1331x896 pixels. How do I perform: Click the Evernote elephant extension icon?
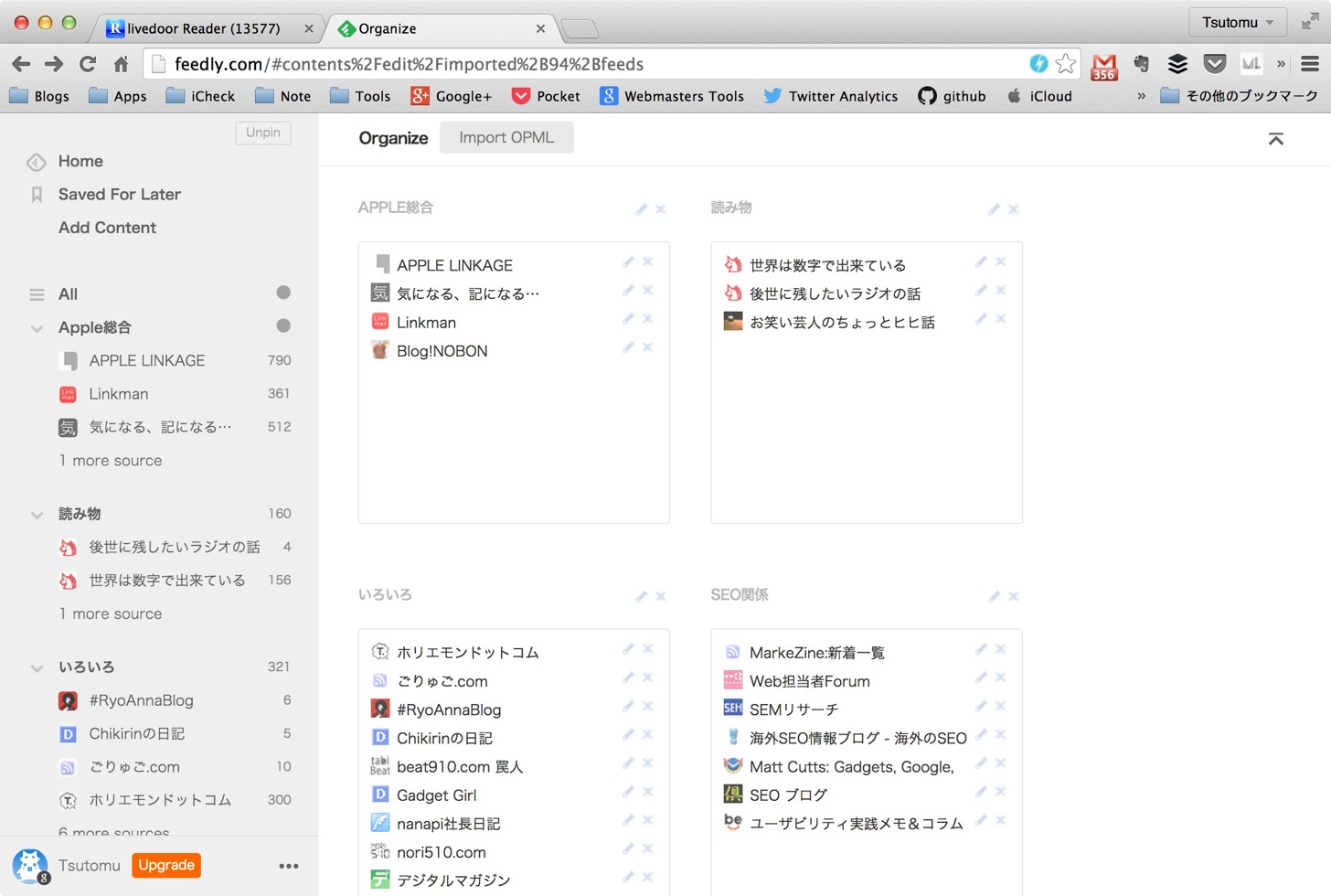pyautogui.click(x=1141, y=63)
